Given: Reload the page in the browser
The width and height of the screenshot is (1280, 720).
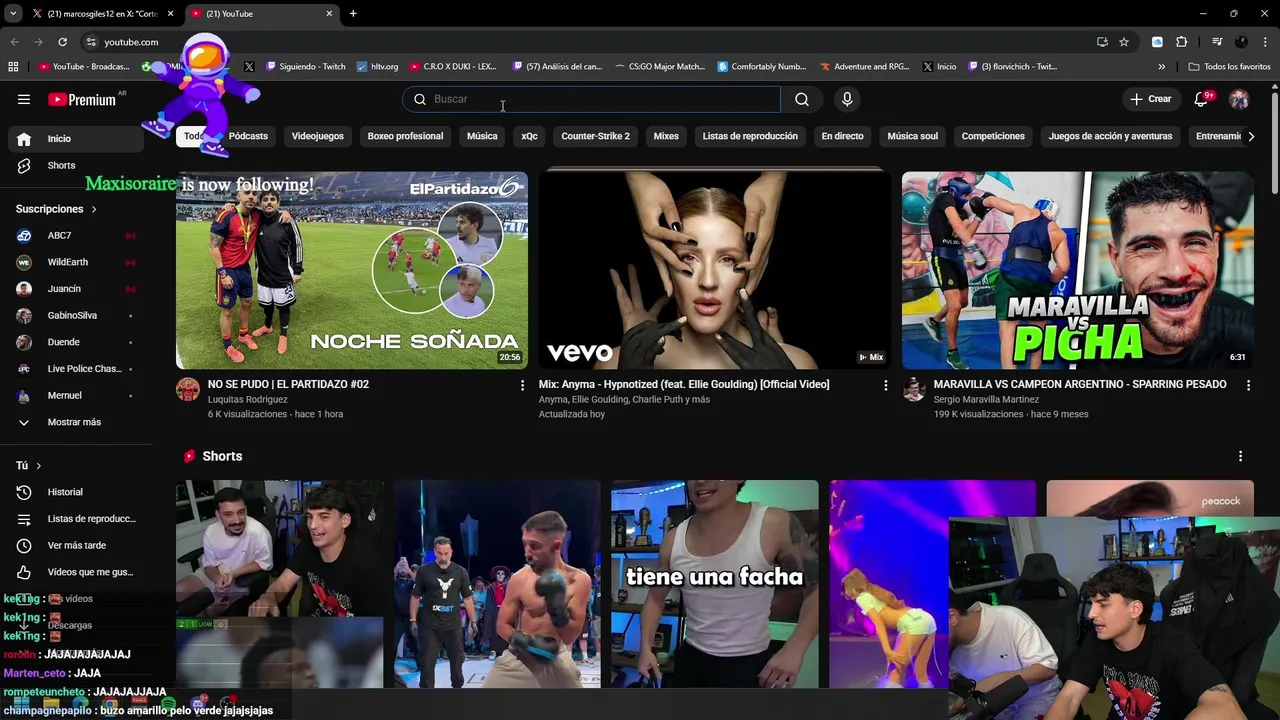Looking at the screenshot, I should click(x=62, y=42).
